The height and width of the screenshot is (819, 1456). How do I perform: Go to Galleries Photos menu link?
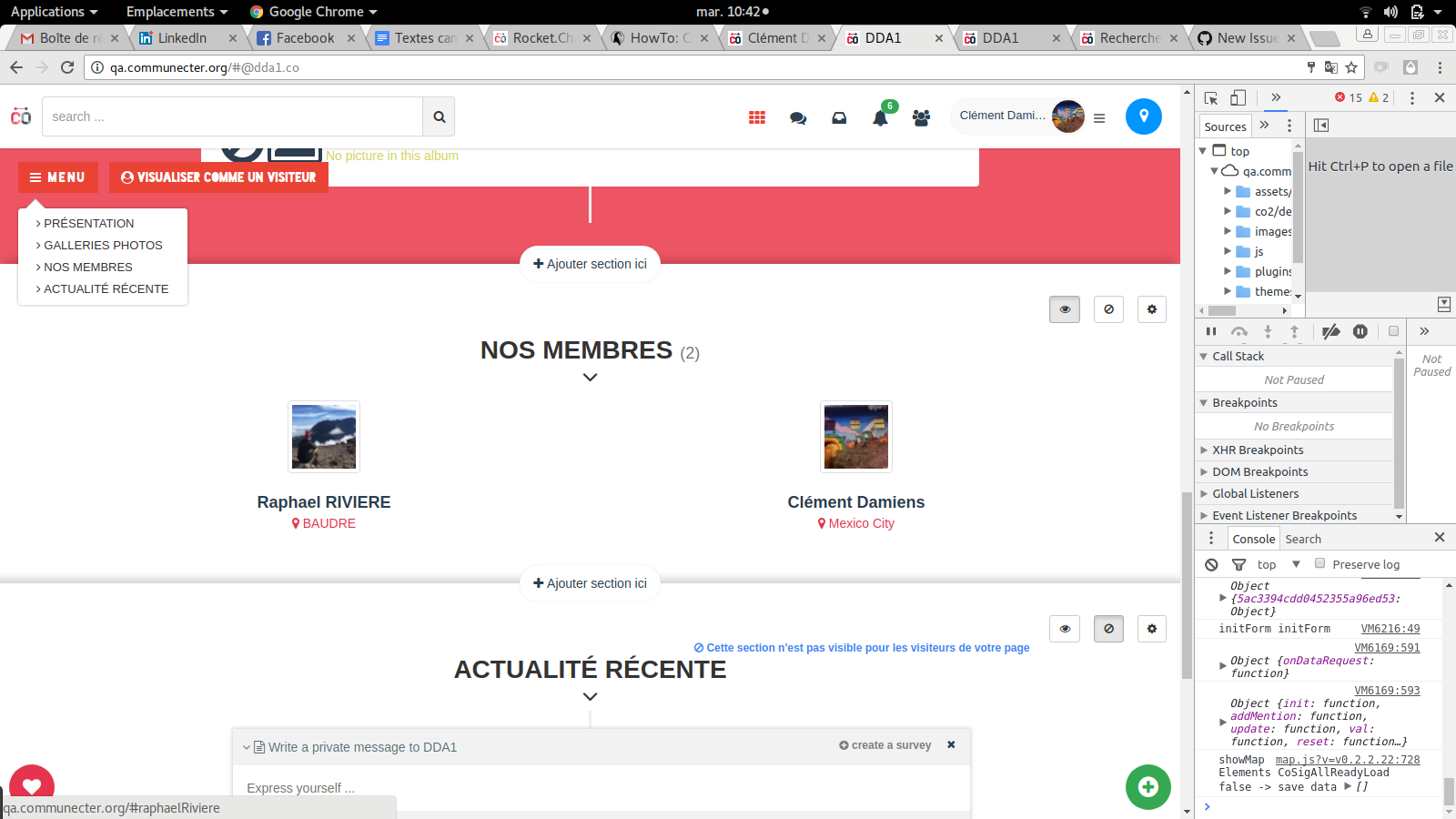pyautogui.click(x=103, y=245)
